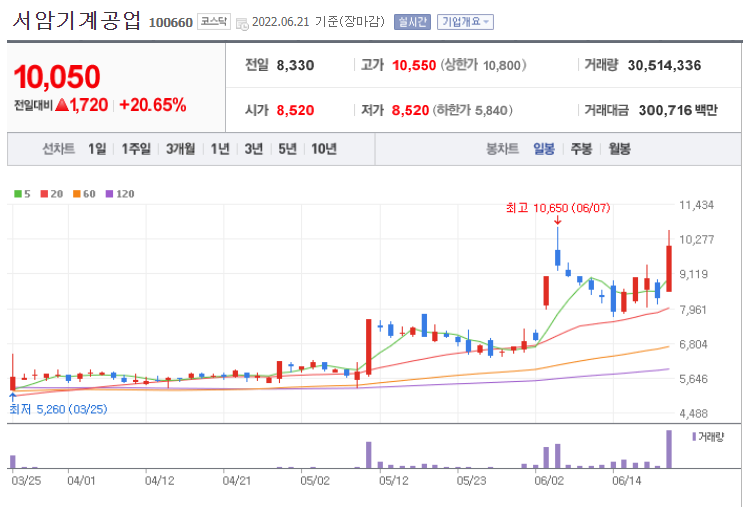Select the 3년 line chart tab
743x507 pixels.
click(x=254, y=149)
